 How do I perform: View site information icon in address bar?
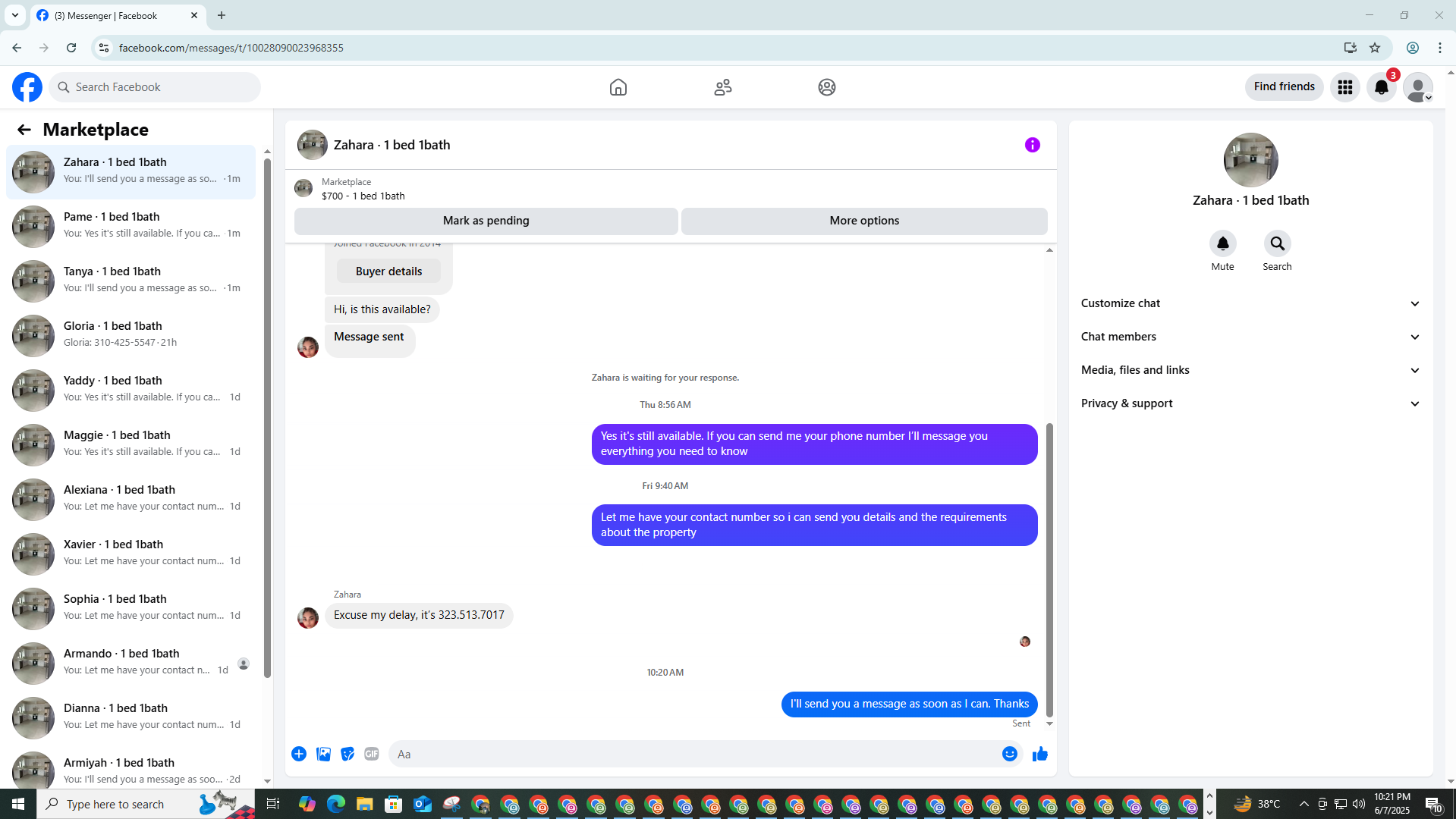(104, 48)
